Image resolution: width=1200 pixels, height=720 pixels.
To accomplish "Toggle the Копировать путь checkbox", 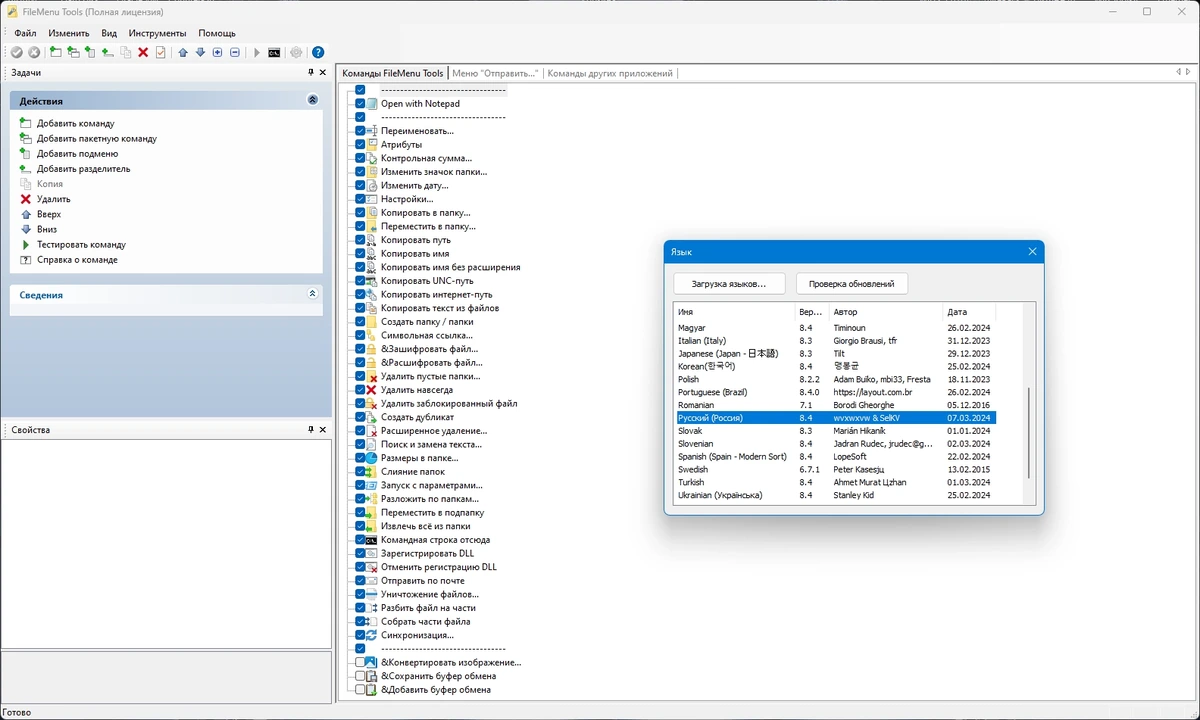I will coord(360,240).
